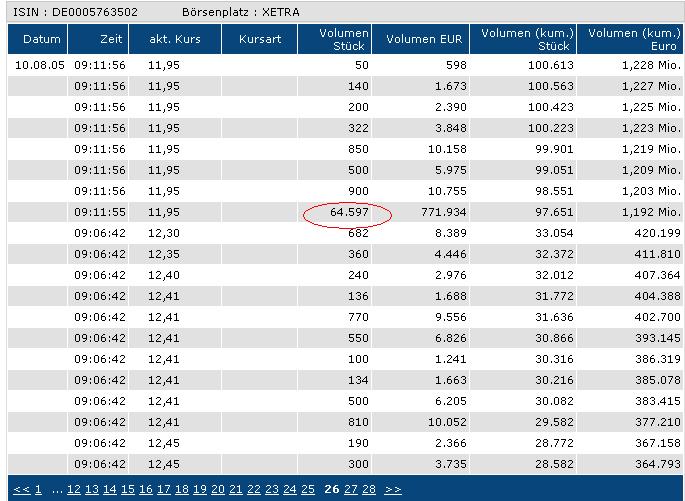Click the Datum column header
This screenshot has width=685, height=501.
(x=38, y=39)
